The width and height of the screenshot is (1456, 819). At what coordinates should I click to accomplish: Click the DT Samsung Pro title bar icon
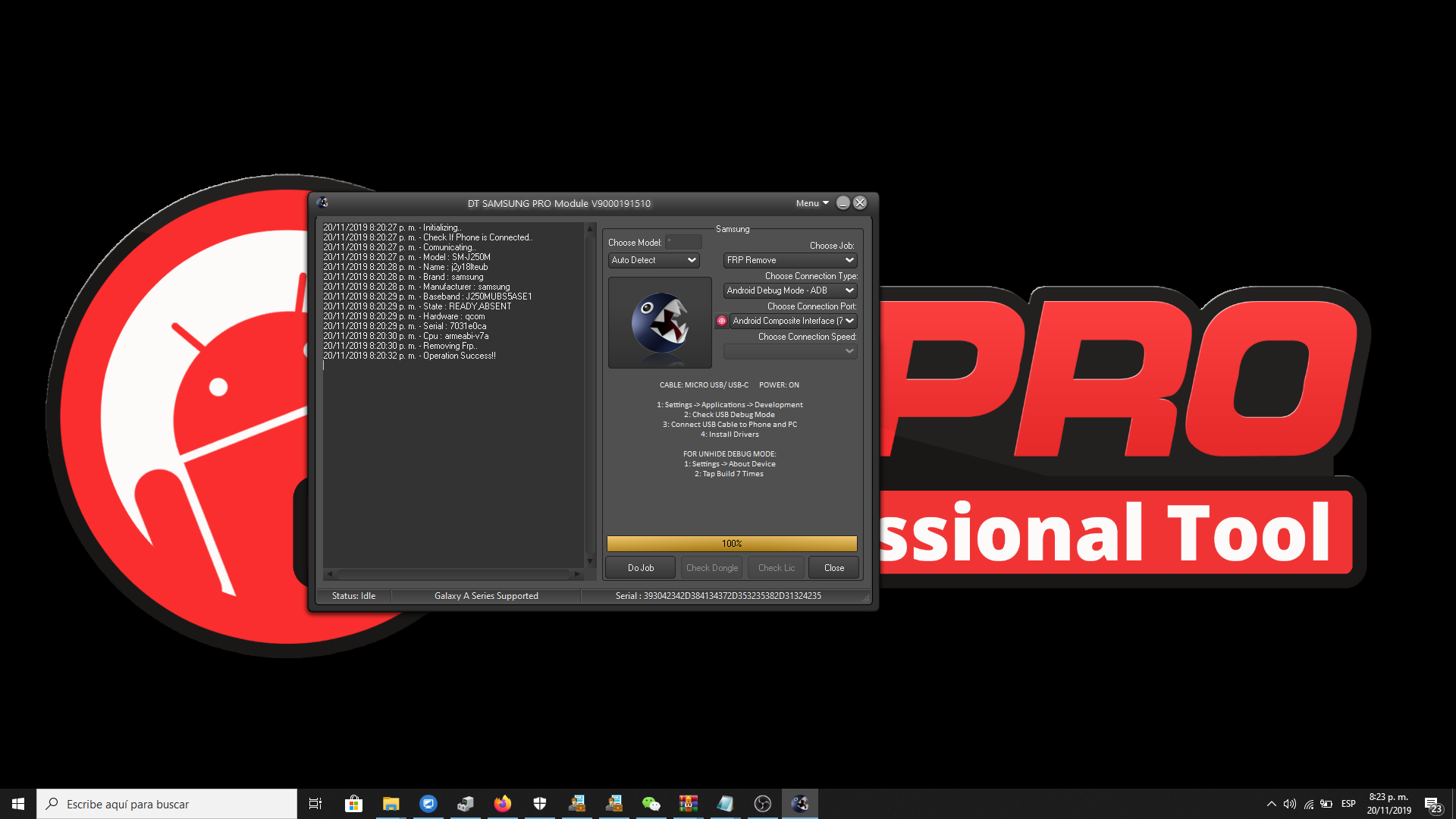(322, 202)
